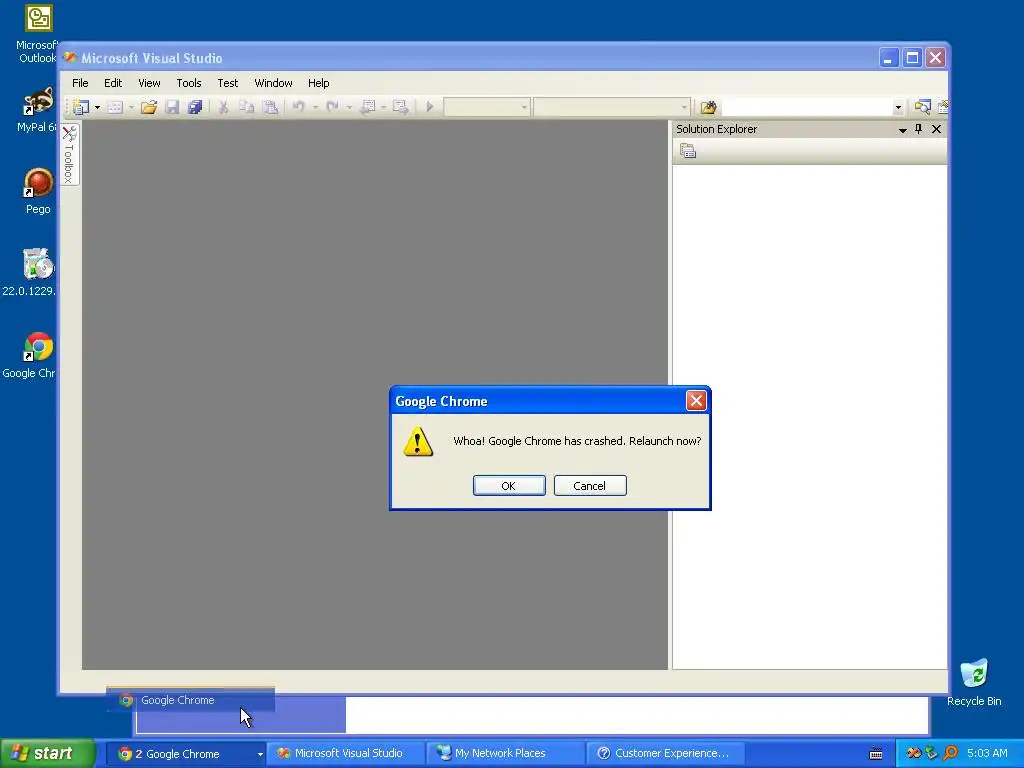Click the Find in Files folder icon
Screen dimensions: 1024x768
pos(709,107)
